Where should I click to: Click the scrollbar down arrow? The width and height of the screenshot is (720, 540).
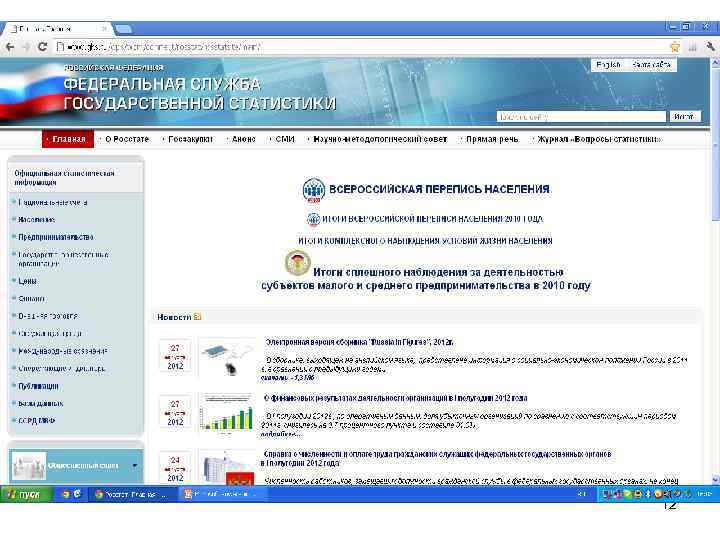pyautogui.click(x=715, y=479)
